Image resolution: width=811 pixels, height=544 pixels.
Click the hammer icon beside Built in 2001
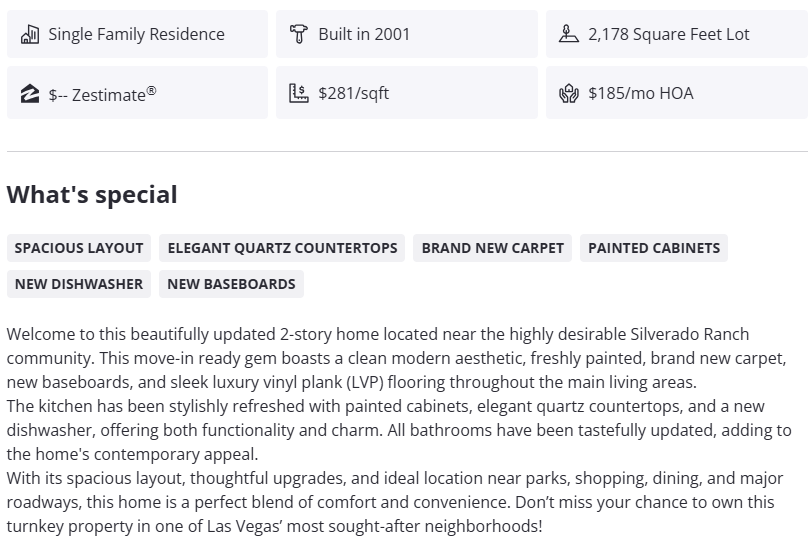coord(298,34)
